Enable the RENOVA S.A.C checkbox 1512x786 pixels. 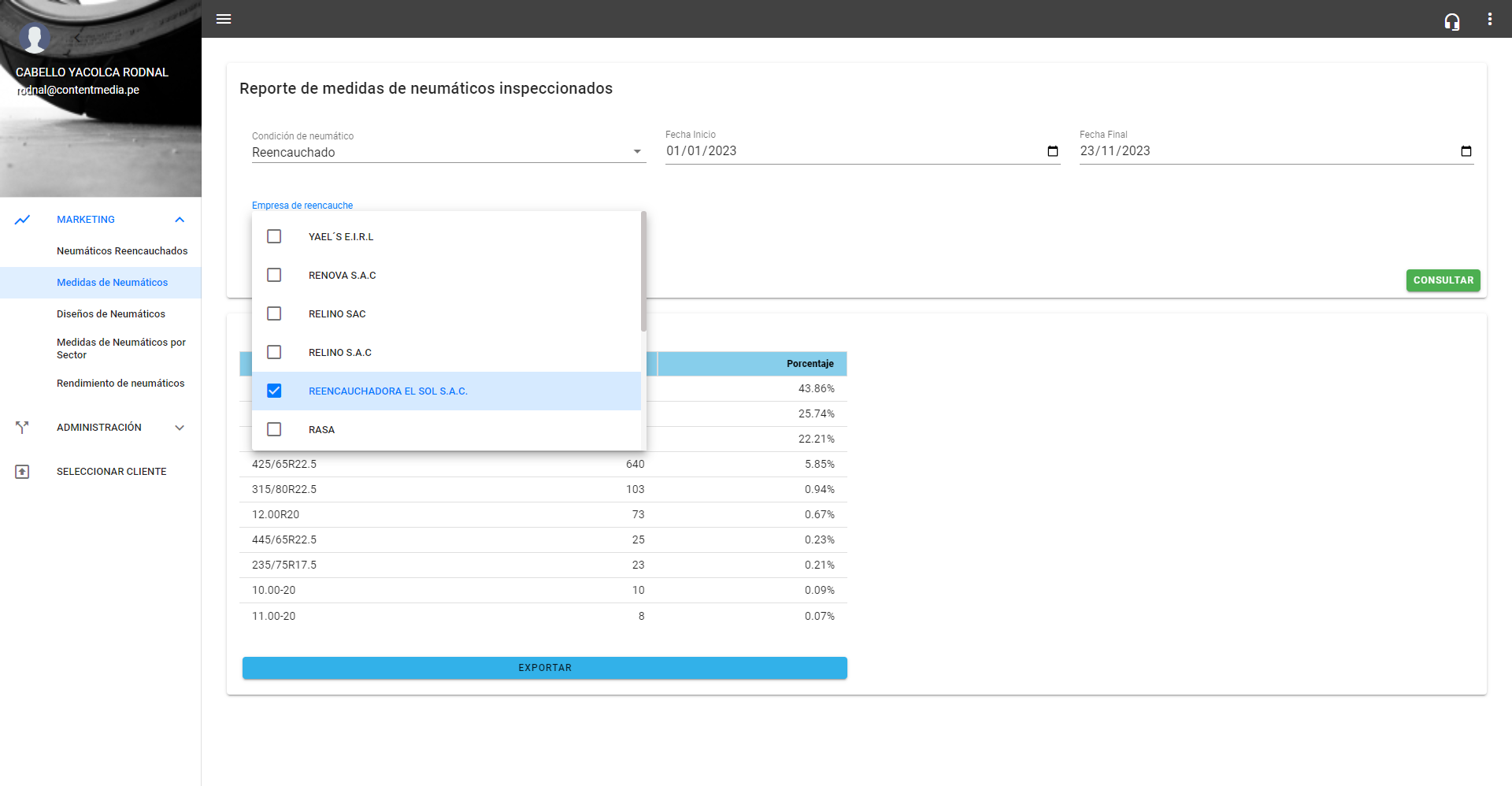(274, 275)
